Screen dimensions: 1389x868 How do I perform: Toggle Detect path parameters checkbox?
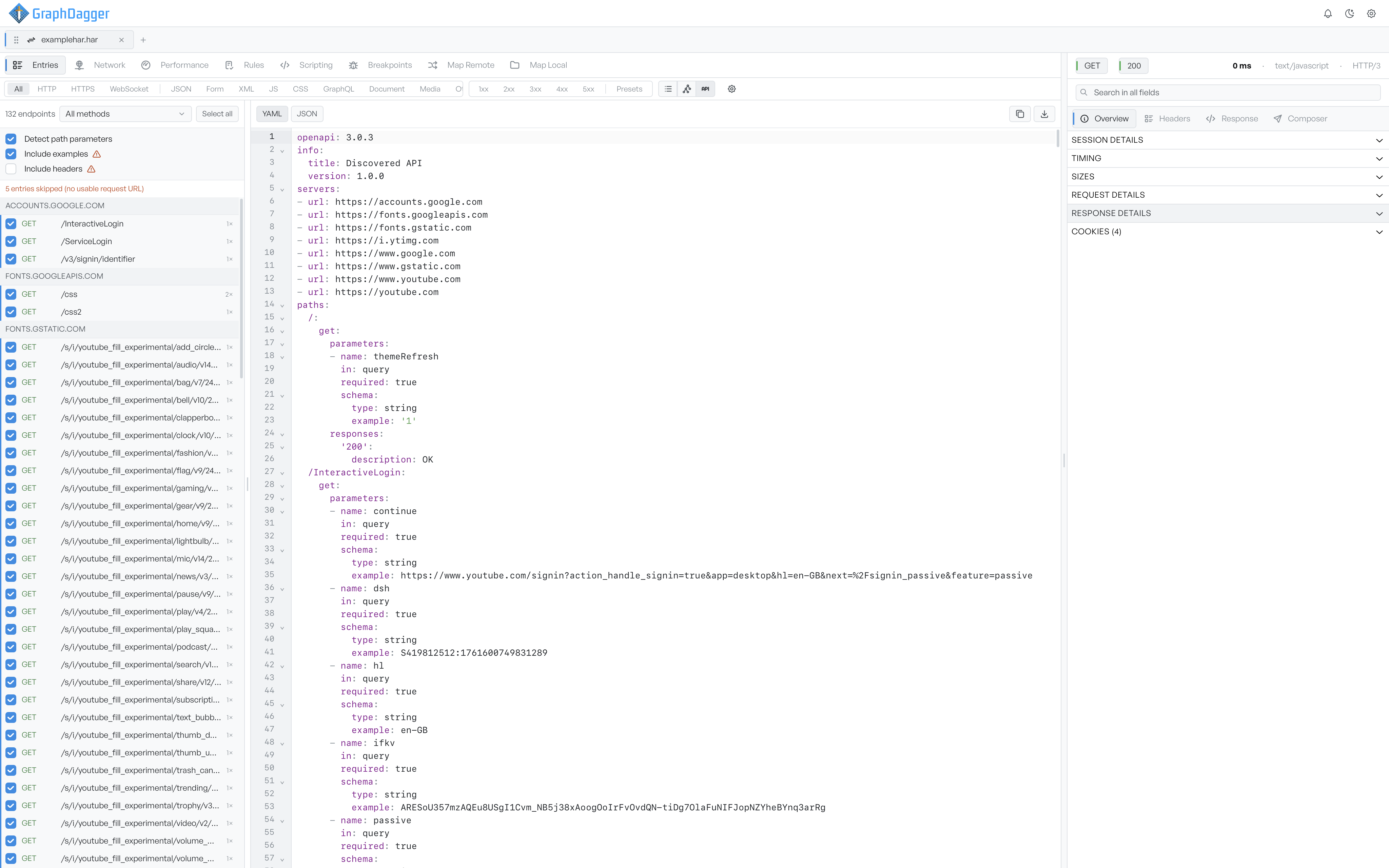11,139
